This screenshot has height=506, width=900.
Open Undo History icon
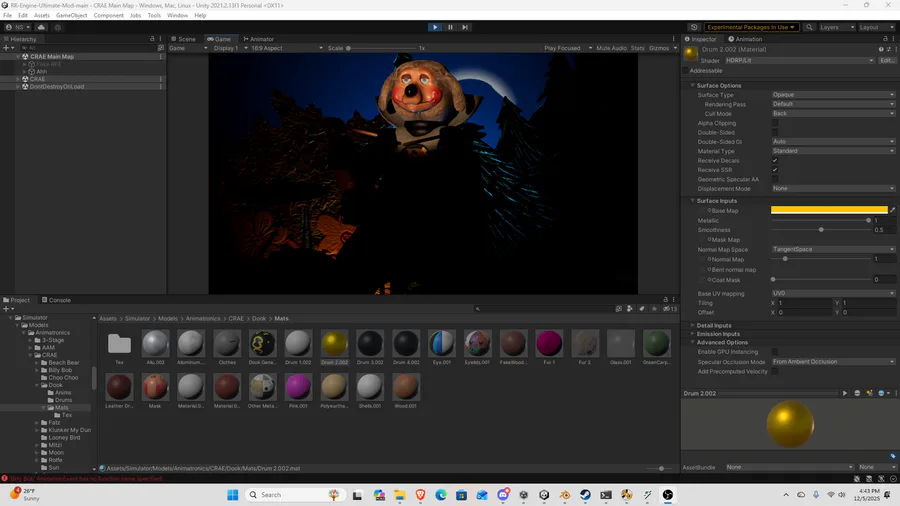click(694, 27)
